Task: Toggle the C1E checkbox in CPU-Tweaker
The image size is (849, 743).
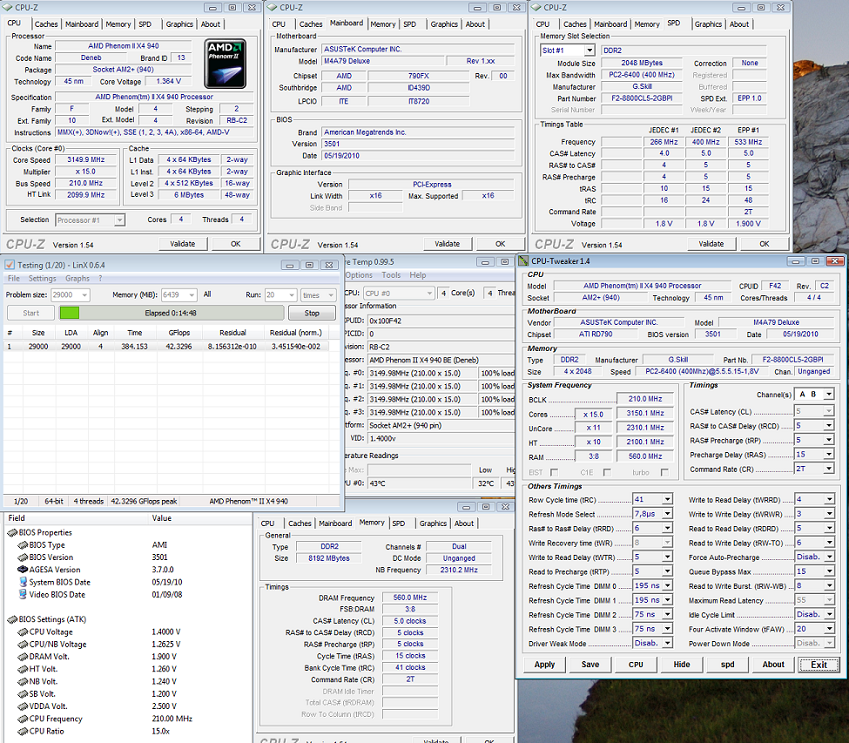Action: pyautogui.click(x=607, y=472)
